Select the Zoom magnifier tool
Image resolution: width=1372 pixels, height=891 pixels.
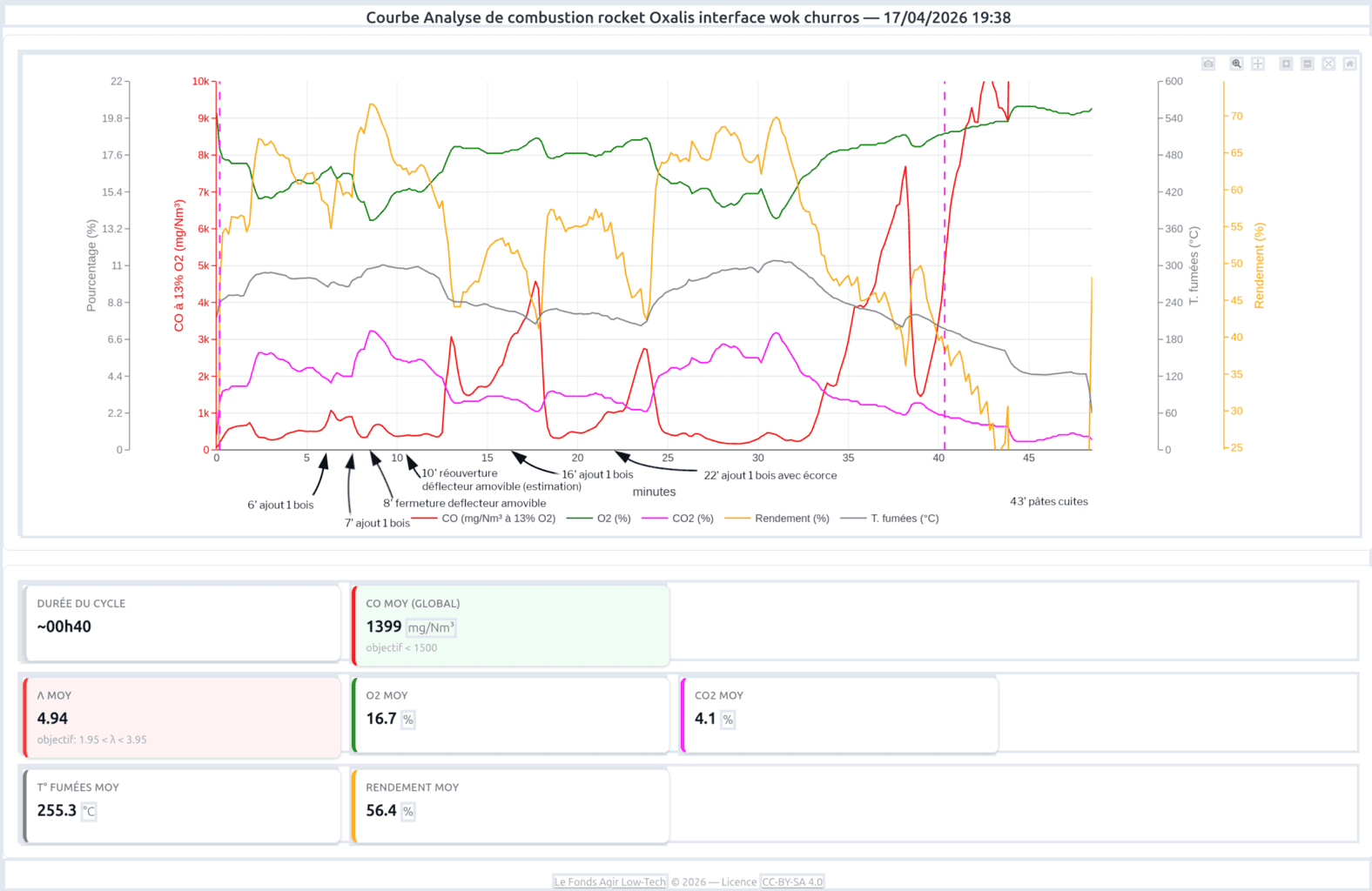pyautogui.click(x=1236, y=64)
